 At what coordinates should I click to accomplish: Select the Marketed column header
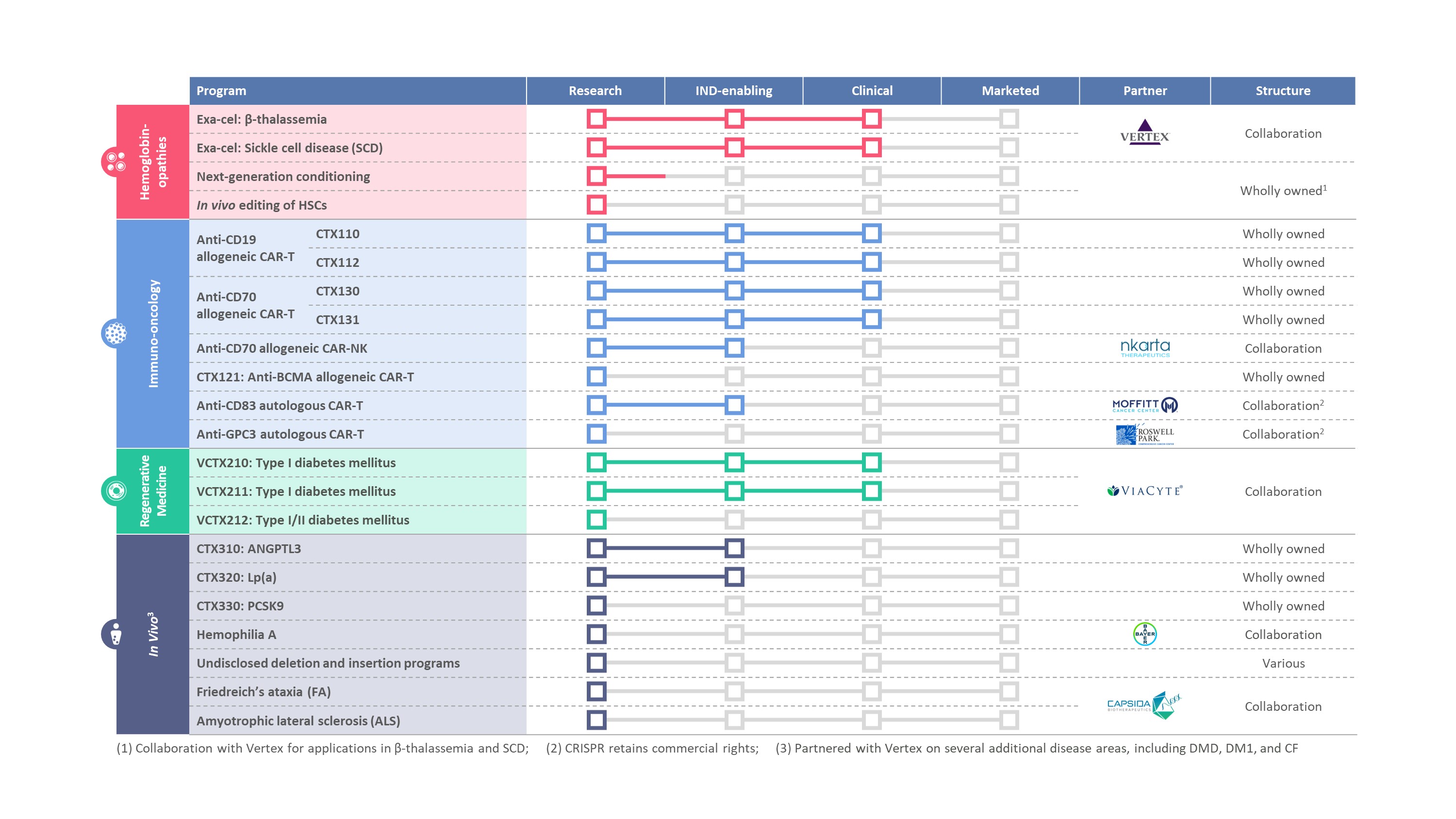click(x=1010, y=91)
